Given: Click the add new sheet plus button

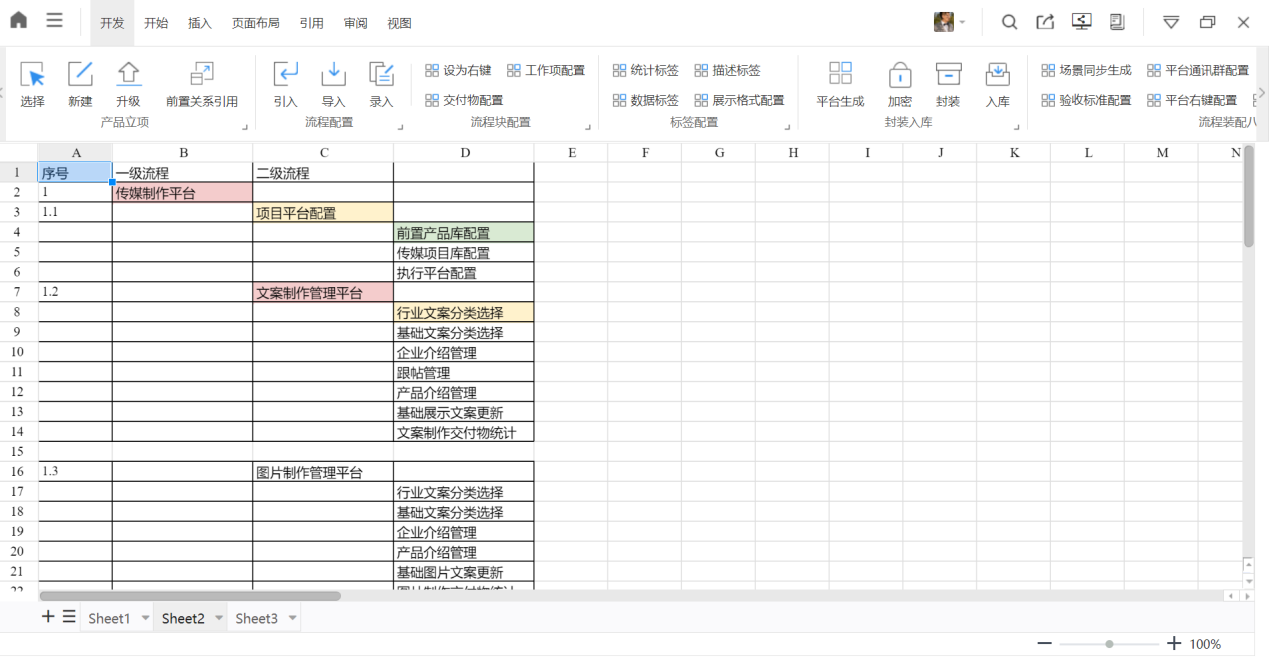Looking at the screenshot, I should point(48,617).
